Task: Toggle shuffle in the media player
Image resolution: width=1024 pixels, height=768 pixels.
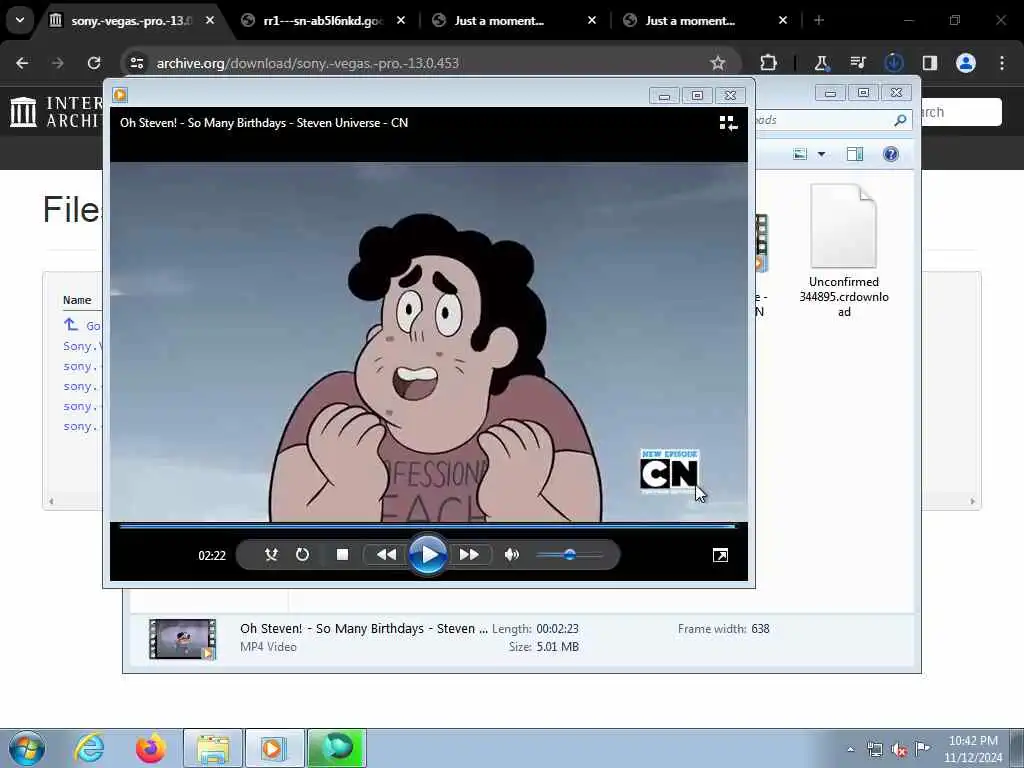Action: (x=271, y=555)
